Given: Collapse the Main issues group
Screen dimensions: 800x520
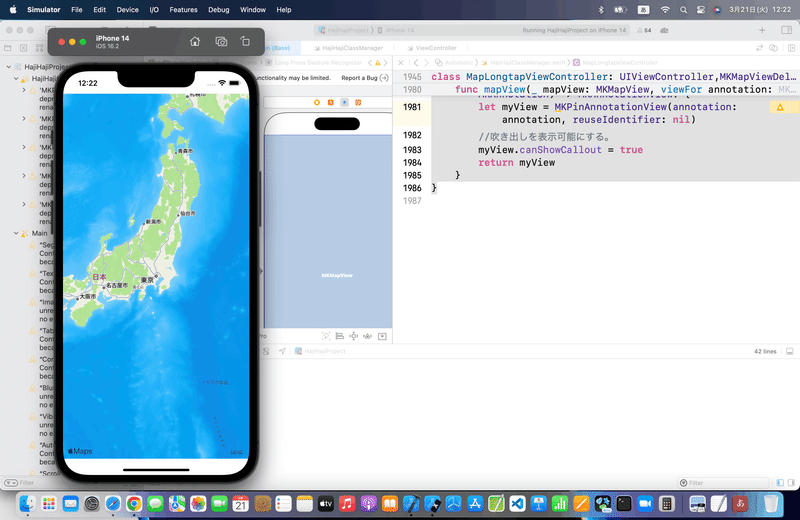Looking at the screenshot, I should (16, 233).
